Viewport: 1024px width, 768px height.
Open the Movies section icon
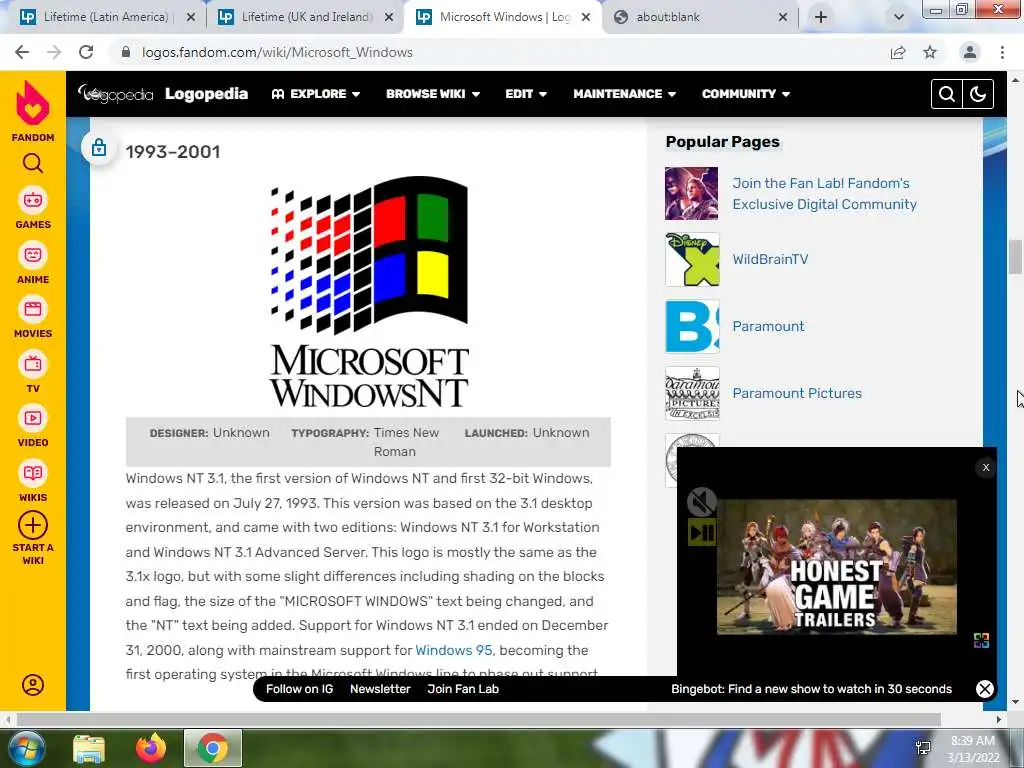click(x=33, y=309)
